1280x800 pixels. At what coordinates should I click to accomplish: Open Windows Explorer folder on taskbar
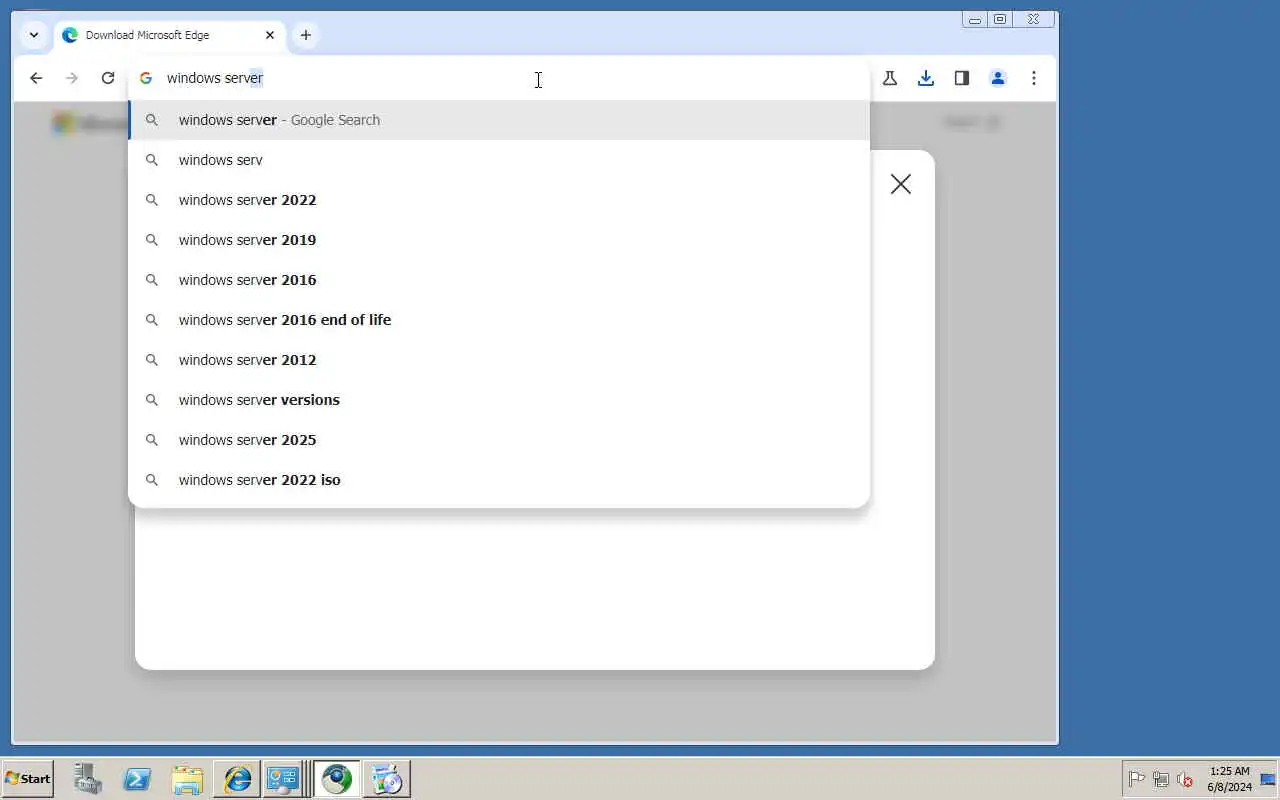pyautogui.click(x=187, y=778)
